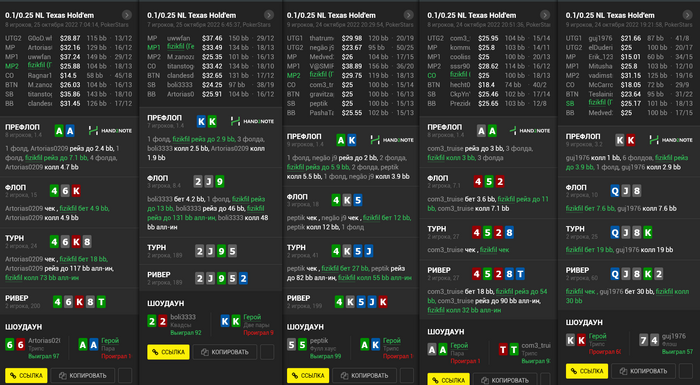This screenshot has height=385, width=700.
Task: Click Hand2Note logo in the G0oD.wl hand
Action: [110, 130]
